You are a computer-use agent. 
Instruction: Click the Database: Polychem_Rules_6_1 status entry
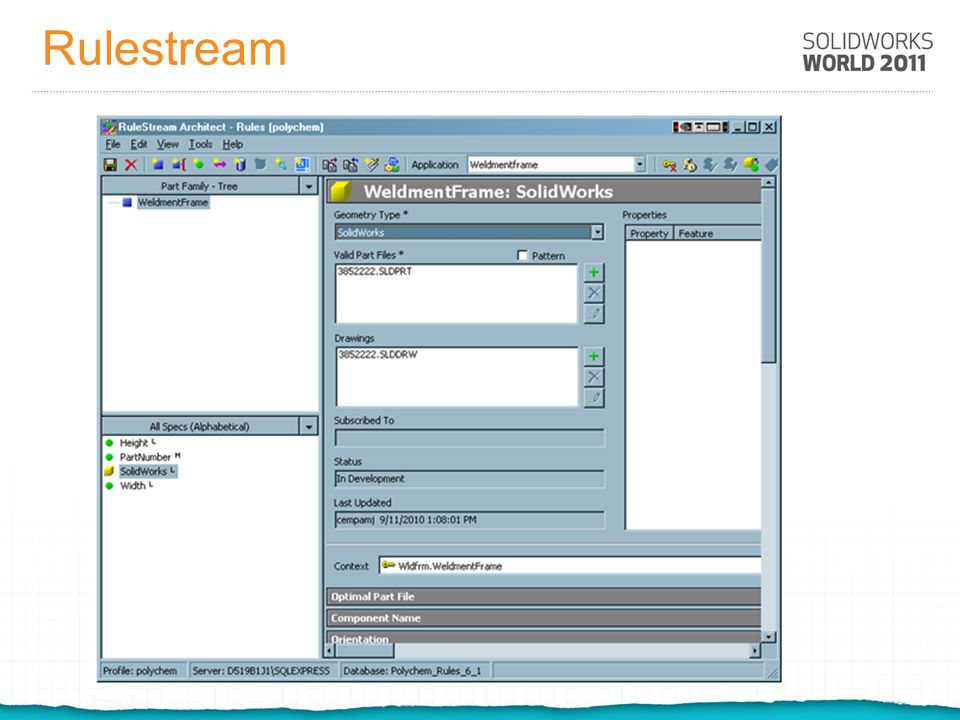pyautogui.click(x=412, y=671)
